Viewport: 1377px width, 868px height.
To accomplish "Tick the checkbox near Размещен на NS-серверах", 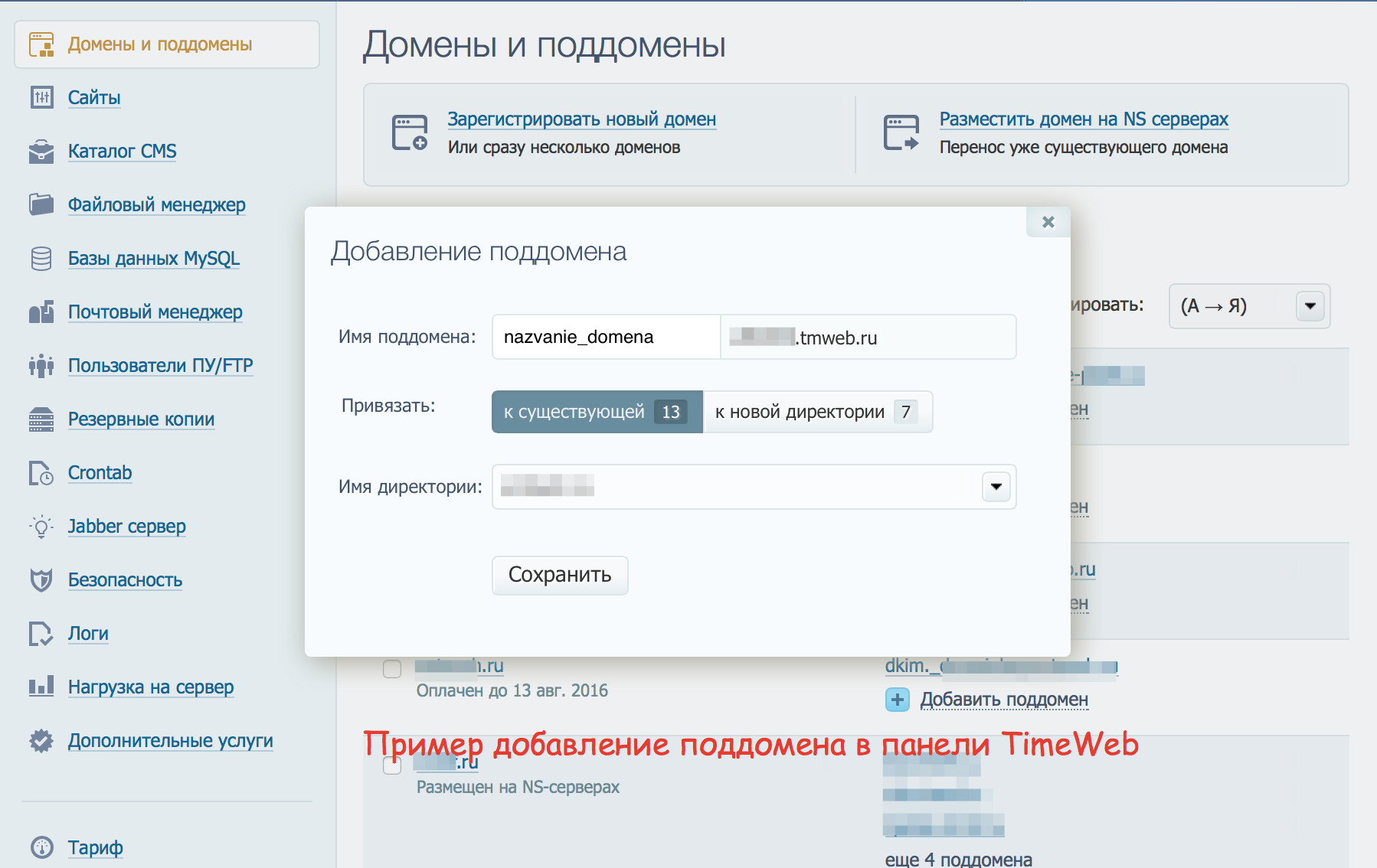I will [x=391, y=765].
